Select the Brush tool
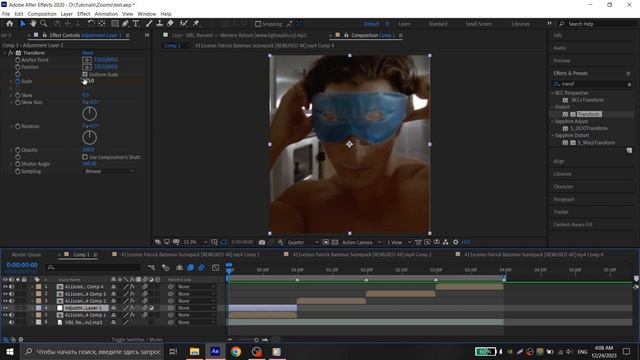 click(x=149, y=24)
